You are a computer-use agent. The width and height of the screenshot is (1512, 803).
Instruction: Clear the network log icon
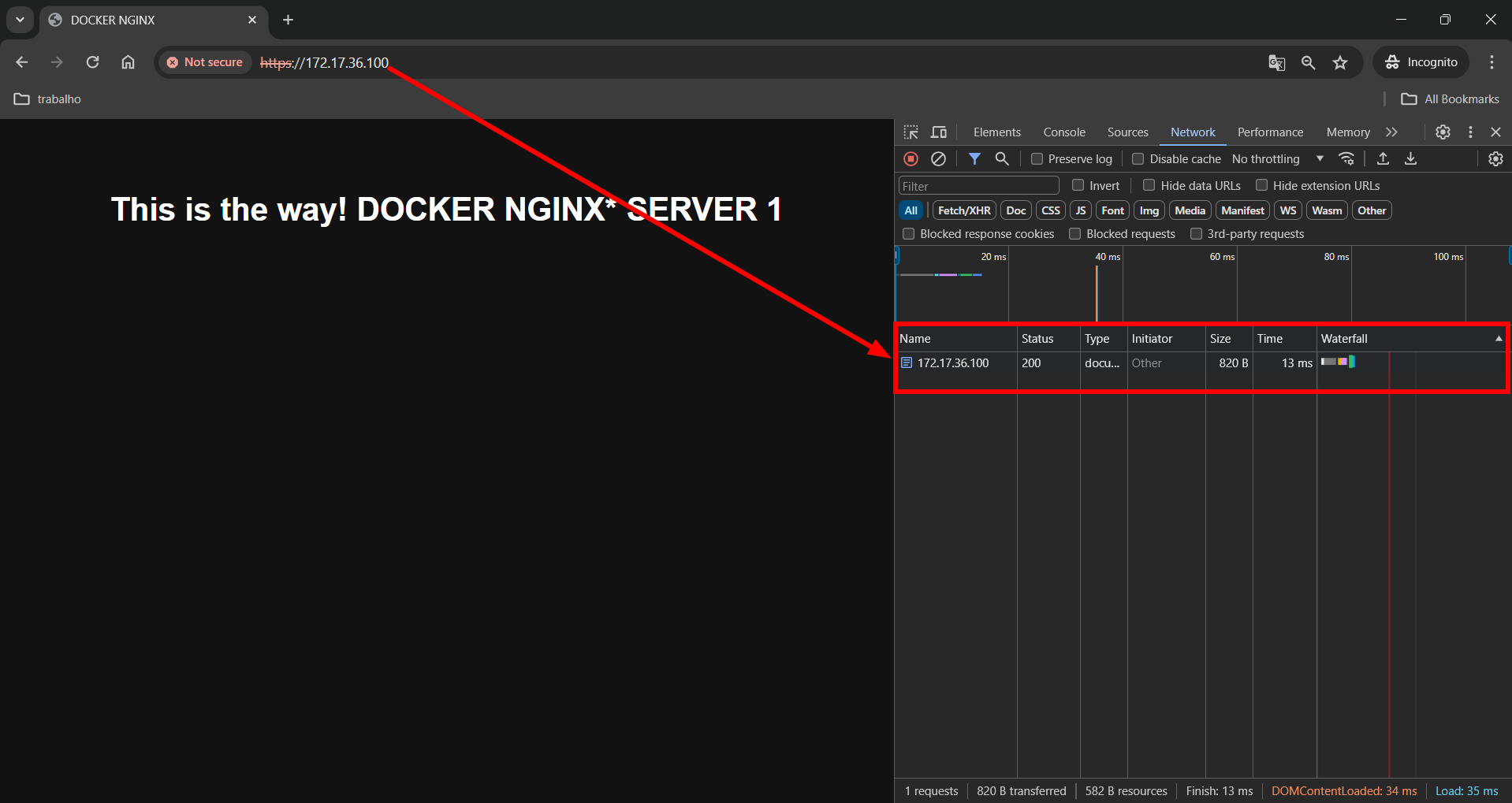(x=938, y=159)
